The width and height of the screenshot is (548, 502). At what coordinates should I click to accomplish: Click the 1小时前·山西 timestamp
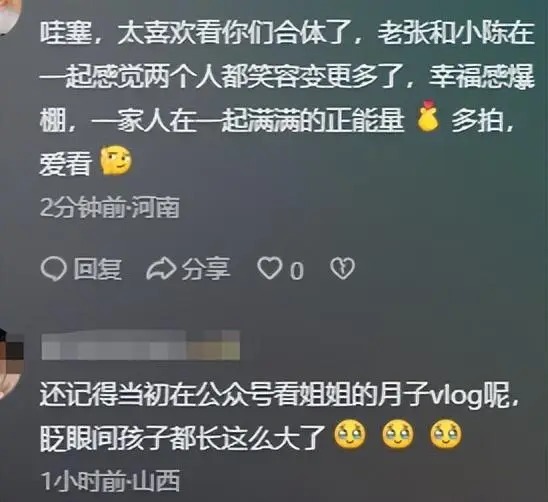(110, 481)
